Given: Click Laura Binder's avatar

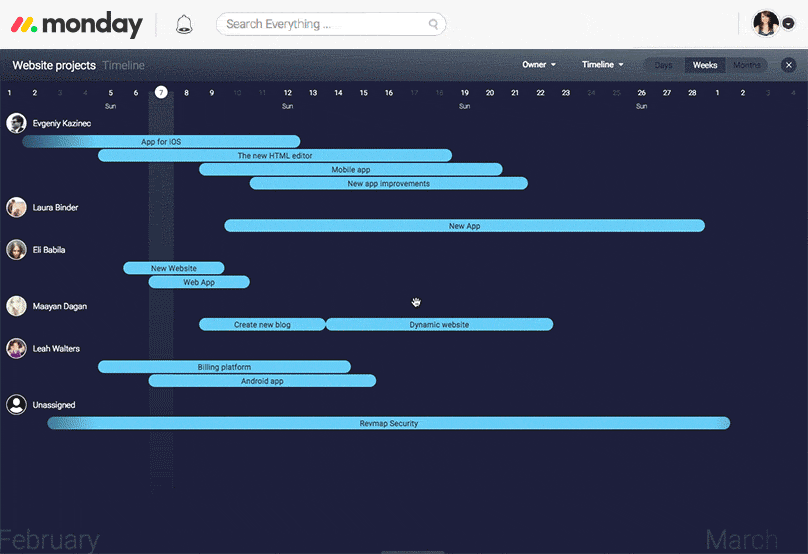Looking at the screenshot, I should point(16,207).
